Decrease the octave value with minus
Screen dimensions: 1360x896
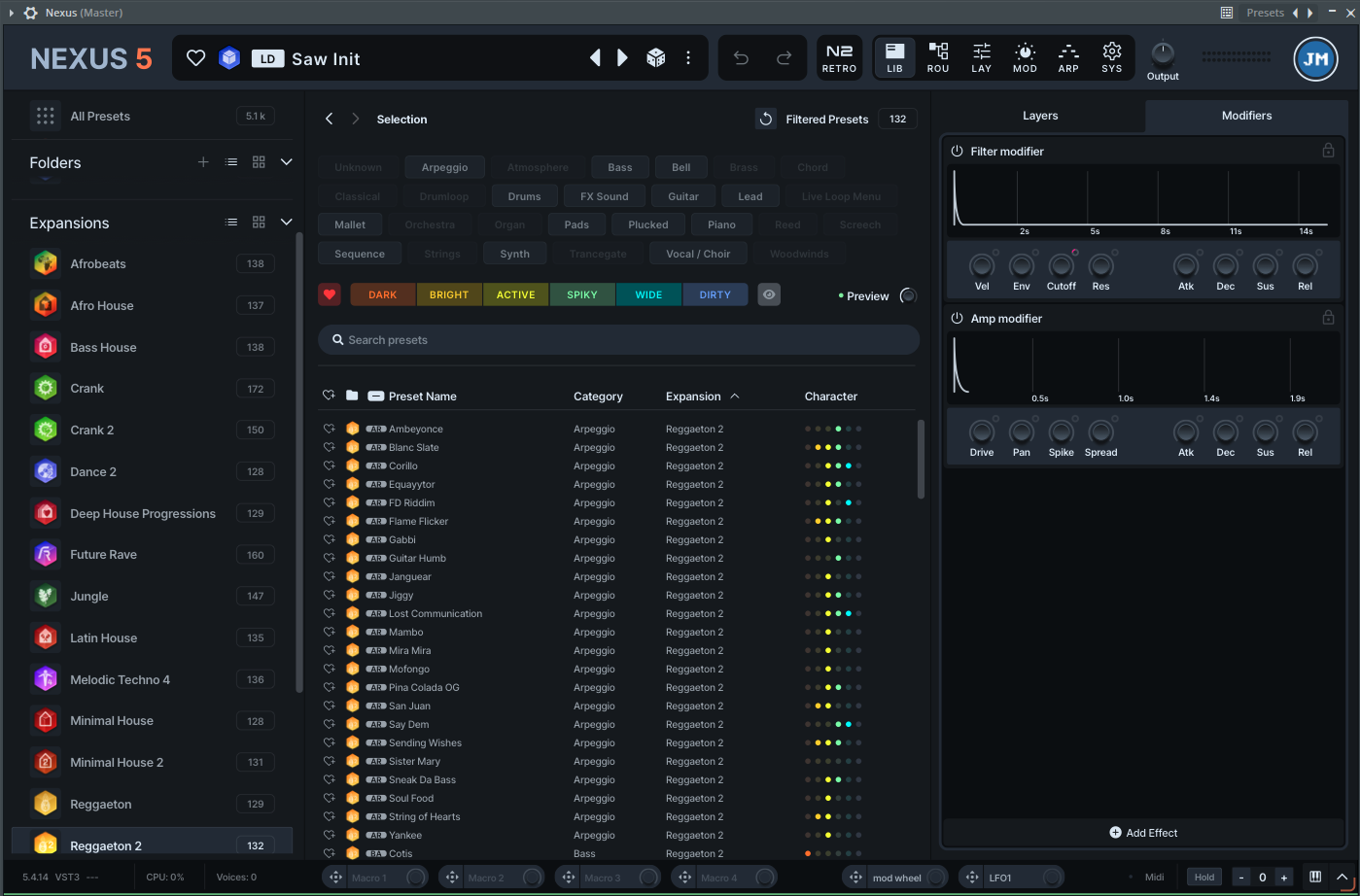(1241, 878)
